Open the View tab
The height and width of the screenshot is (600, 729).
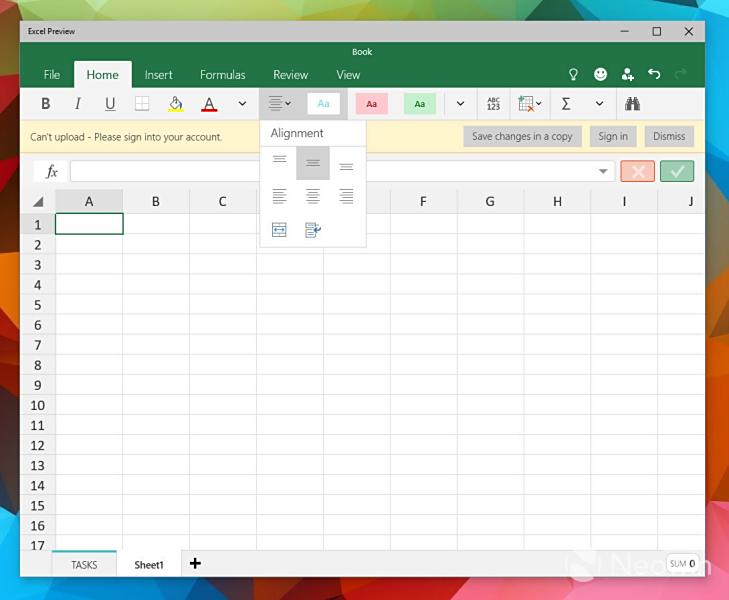(x=348, y=75)
